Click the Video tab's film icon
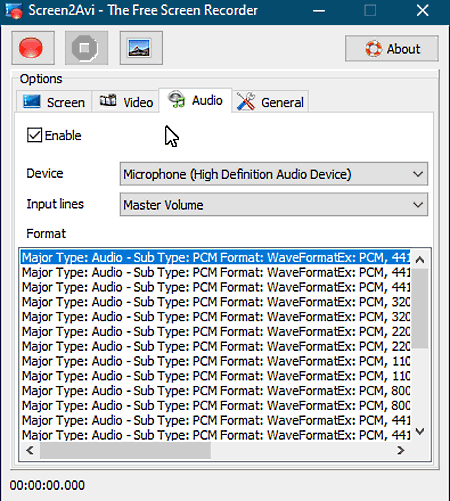The width and height of the screenshot is (450, 501). (108, 100)
